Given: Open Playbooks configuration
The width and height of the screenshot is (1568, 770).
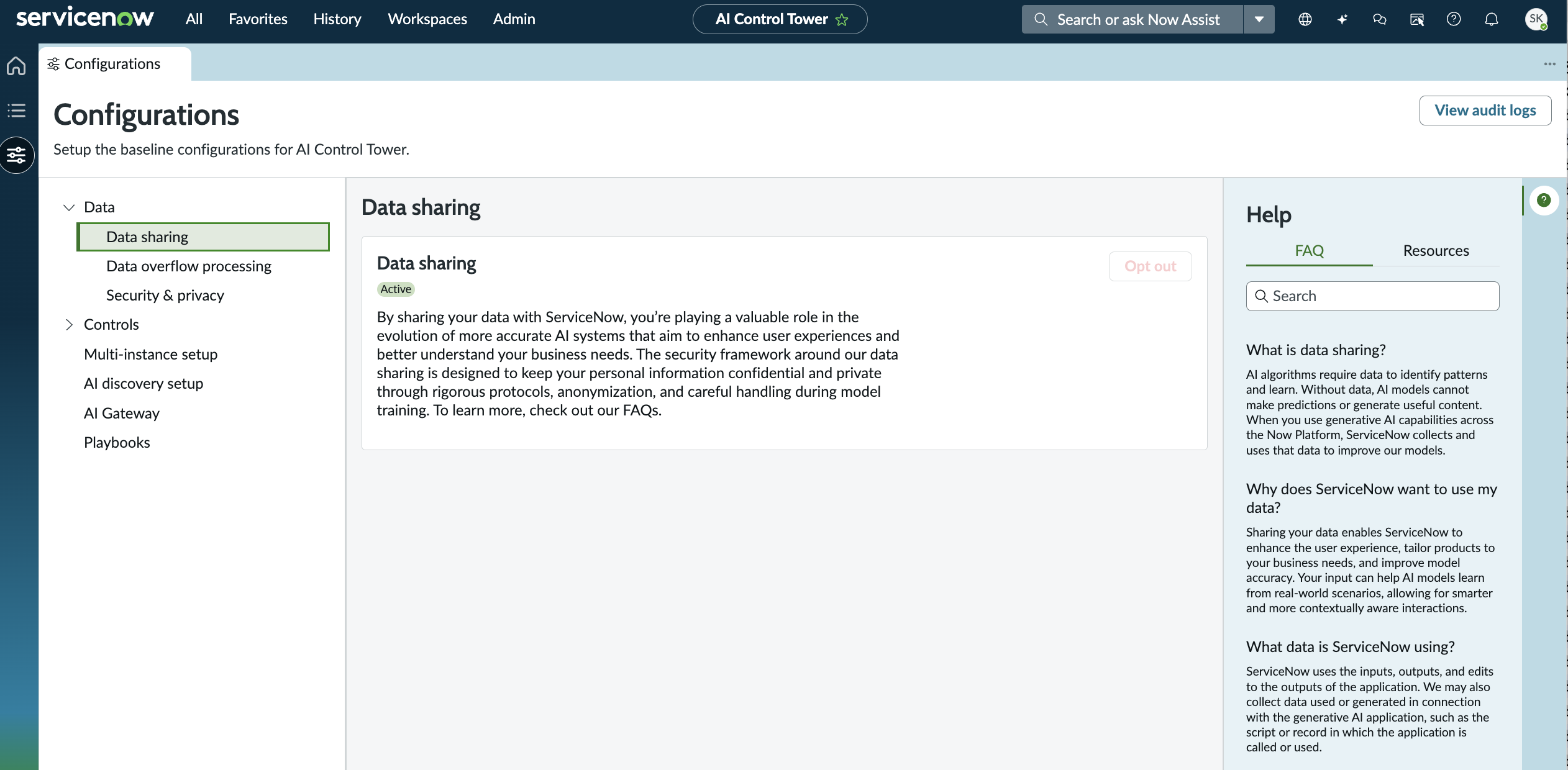Looking at the screenshot, I should [117, 442].
